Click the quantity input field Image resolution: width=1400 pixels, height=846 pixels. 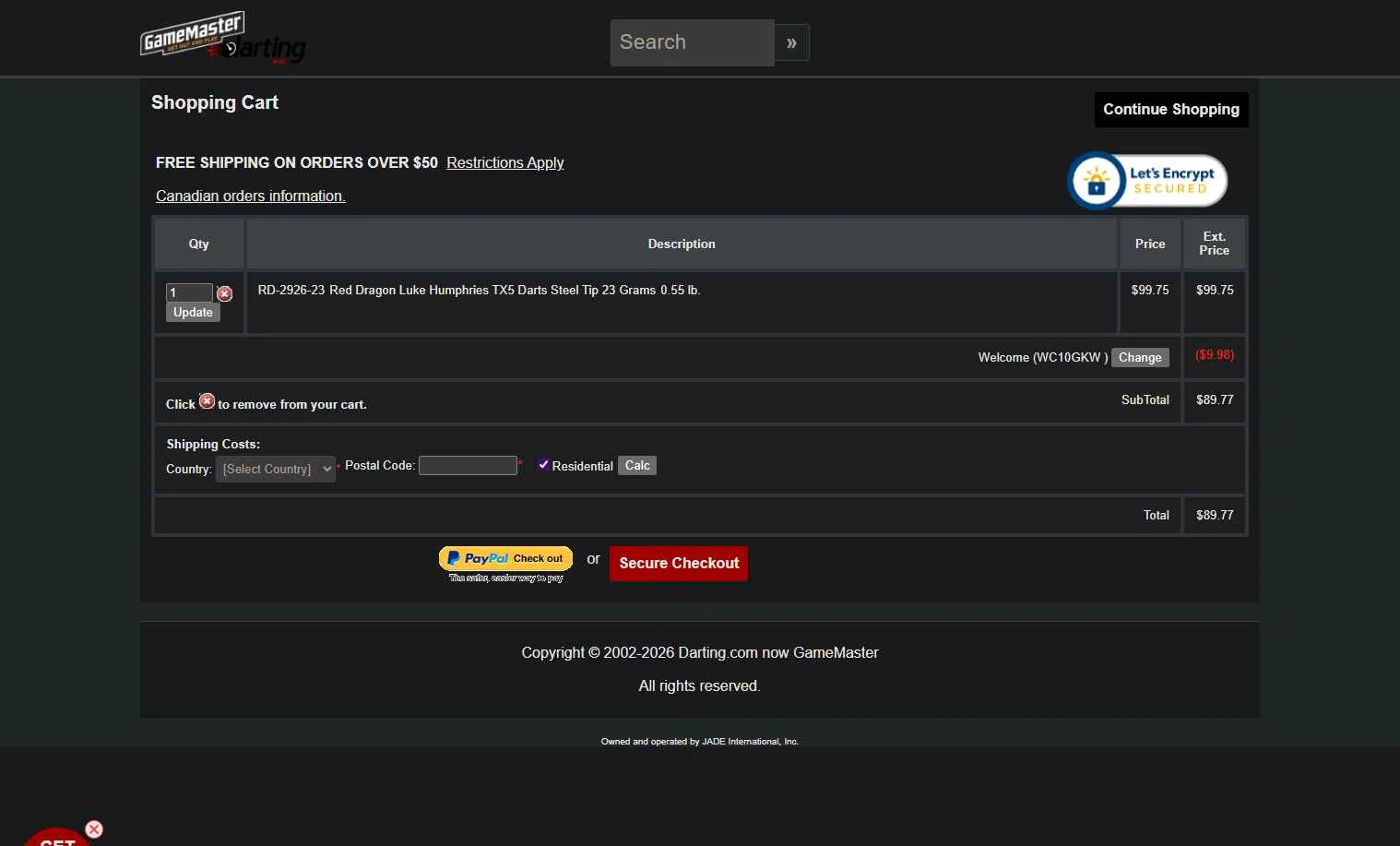(x=189, y=292)
